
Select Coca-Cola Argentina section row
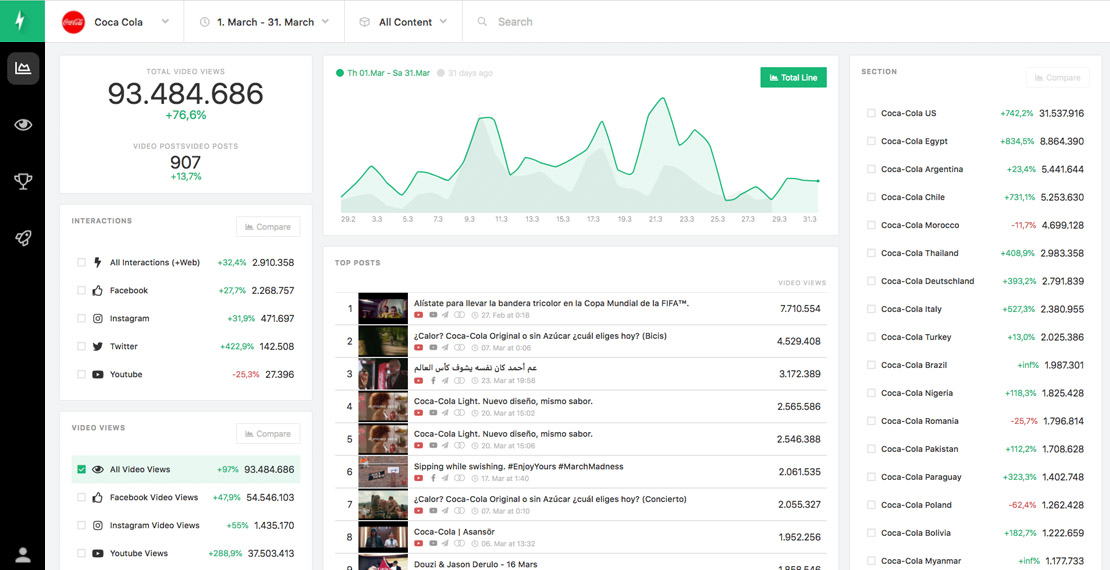[x=975, y=169]
